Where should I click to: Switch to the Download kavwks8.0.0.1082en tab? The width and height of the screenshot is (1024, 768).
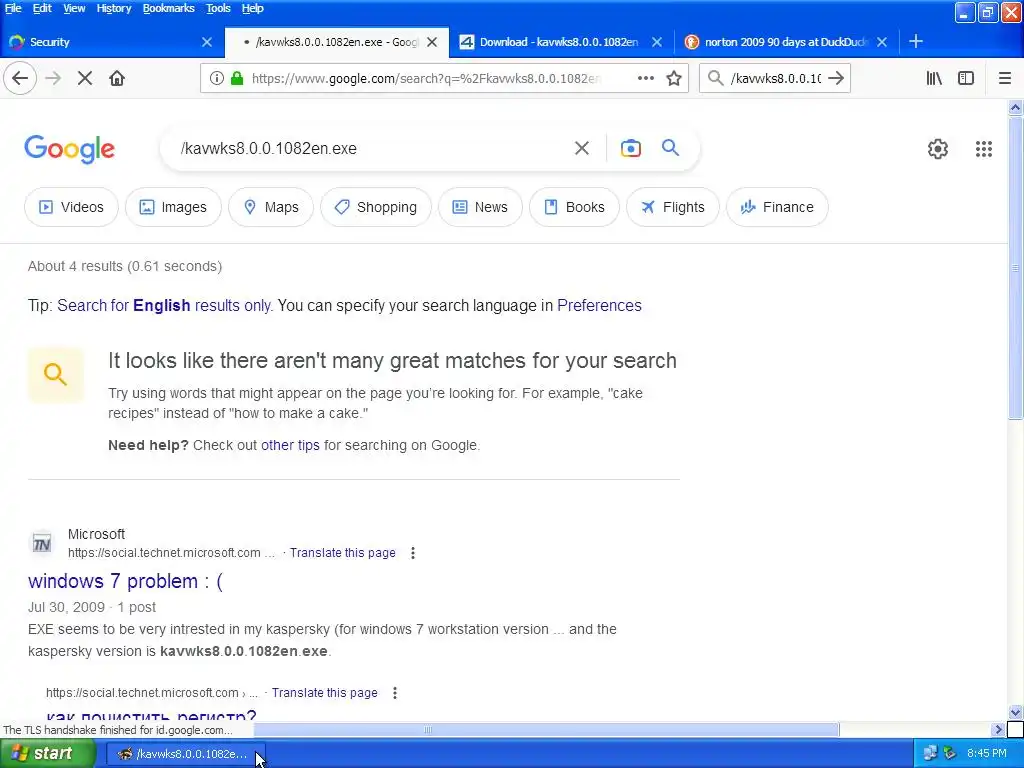click(x=560, y=42)
